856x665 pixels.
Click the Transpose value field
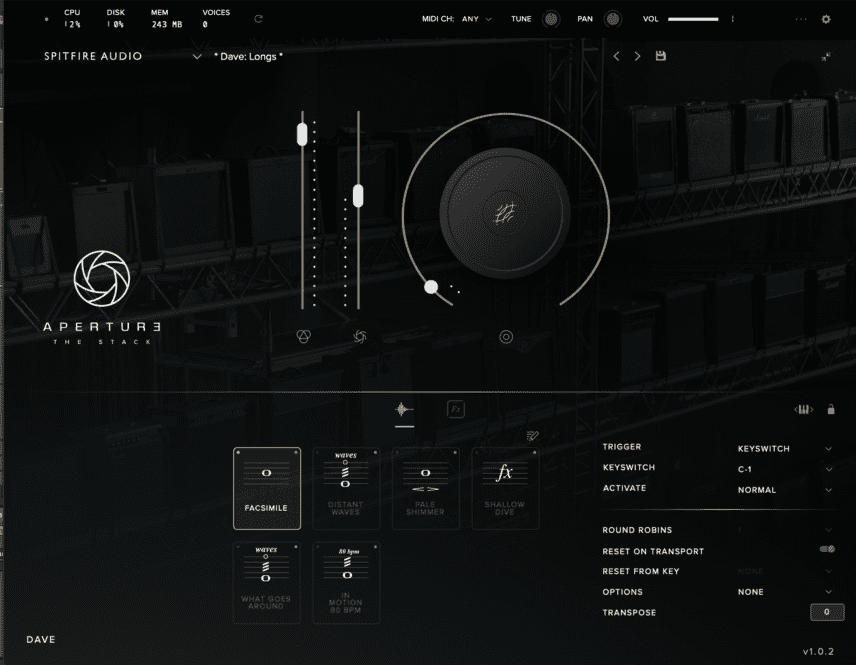pos(827,613)
